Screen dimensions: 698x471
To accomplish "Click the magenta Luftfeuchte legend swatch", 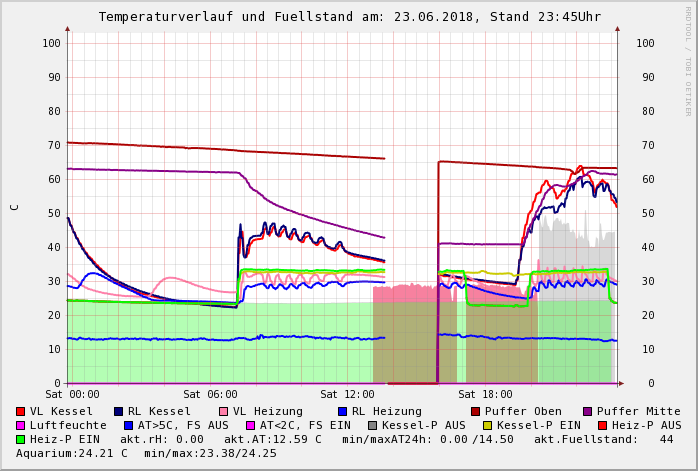I will coord(21,425).
